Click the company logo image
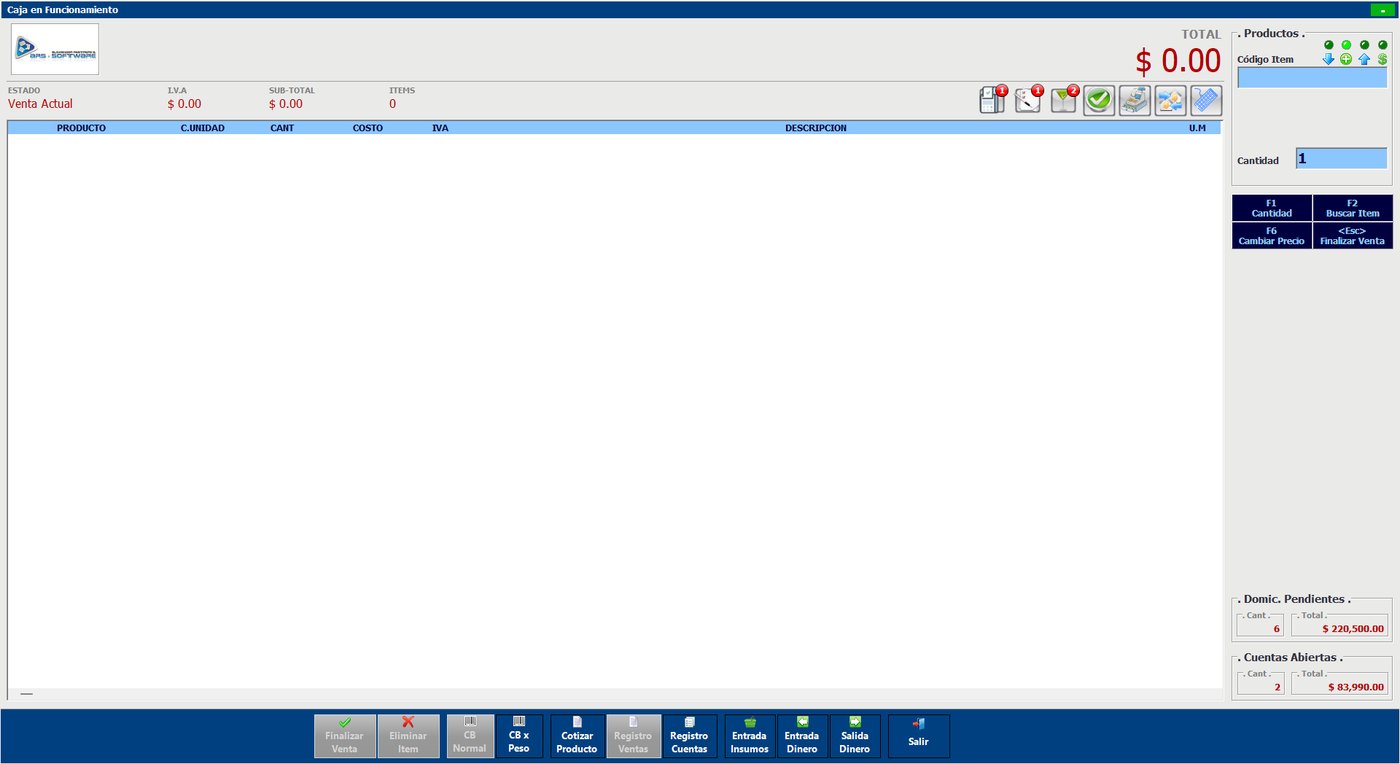1400x764 pixels. click(x=55, y=49)
